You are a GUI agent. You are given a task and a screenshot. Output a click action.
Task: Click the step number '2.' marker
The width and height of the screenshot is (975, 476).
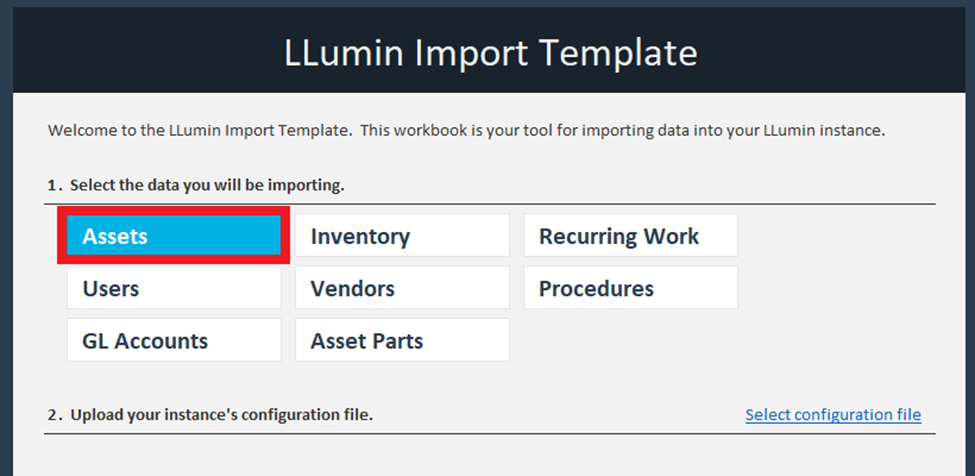tap(54, 415)
